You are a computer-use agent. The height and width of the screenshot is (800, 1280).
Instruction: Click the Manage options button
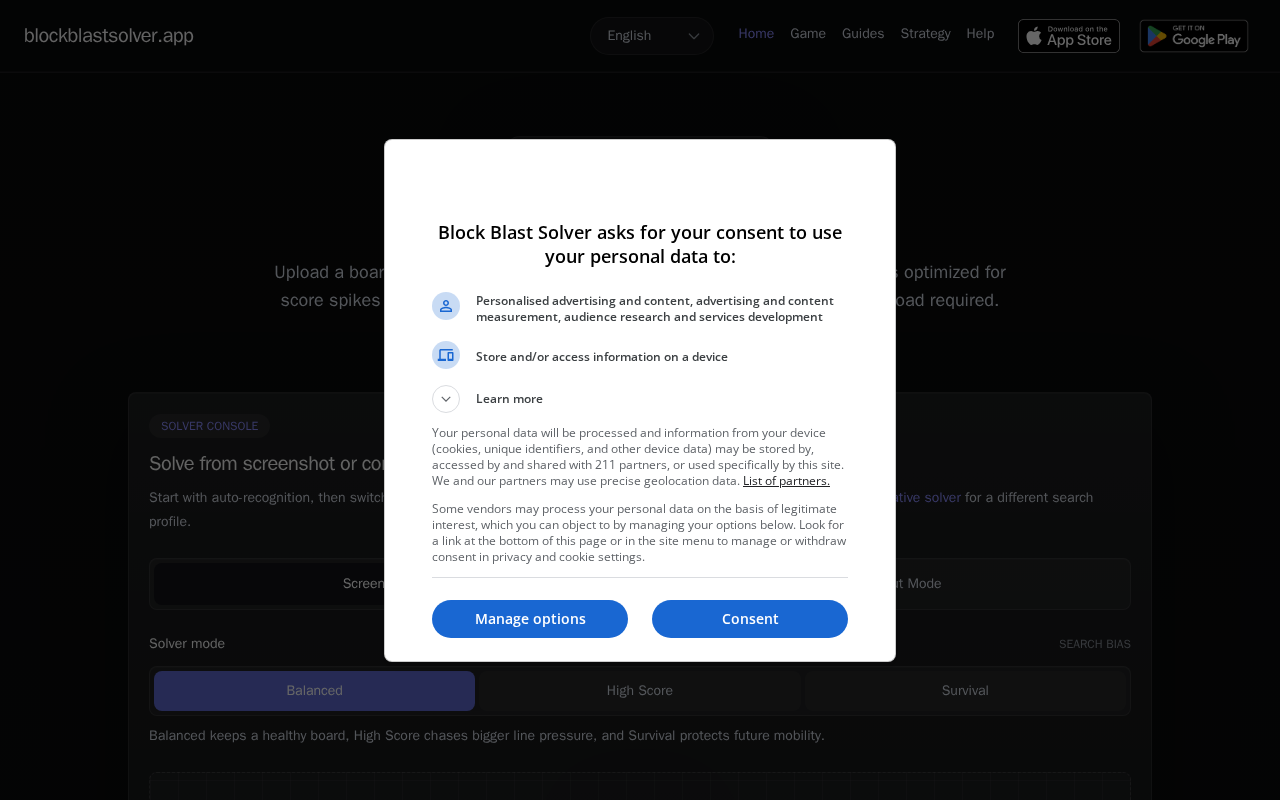pos(530,619)
